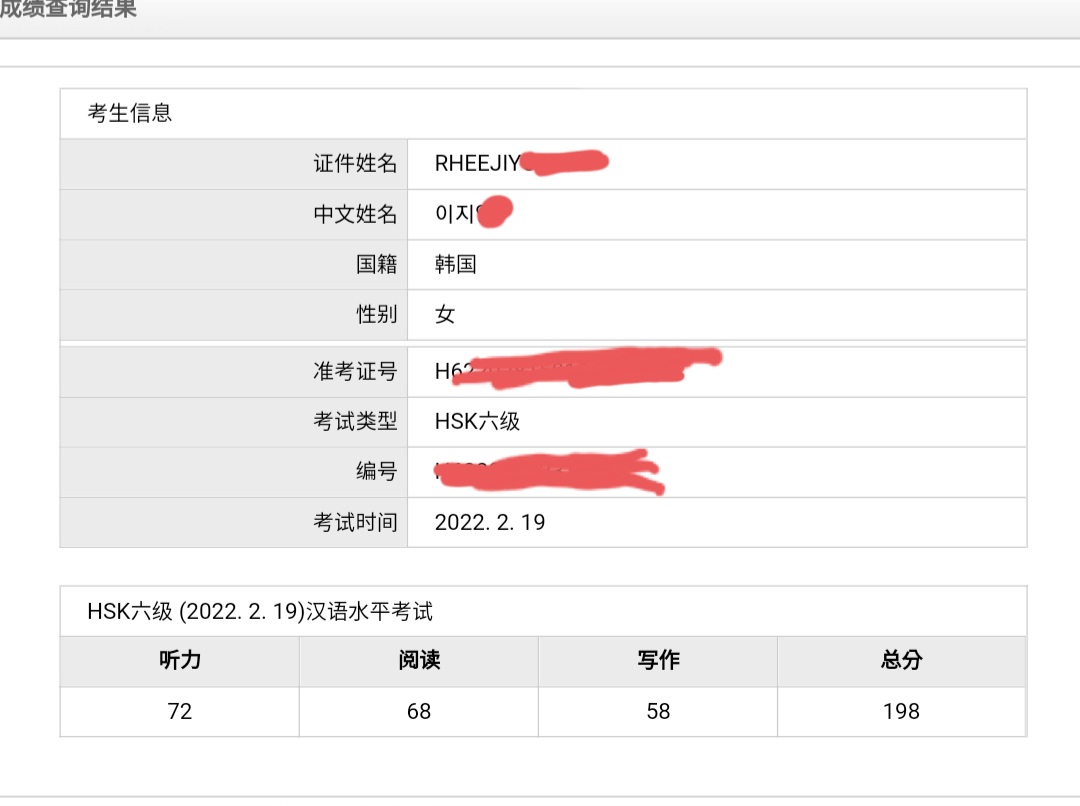Click the HSK六级 (2022. 2. 19)汉语水平考试 heading
Viewport: 1080px width, 806px height.
tap(260, 612)
